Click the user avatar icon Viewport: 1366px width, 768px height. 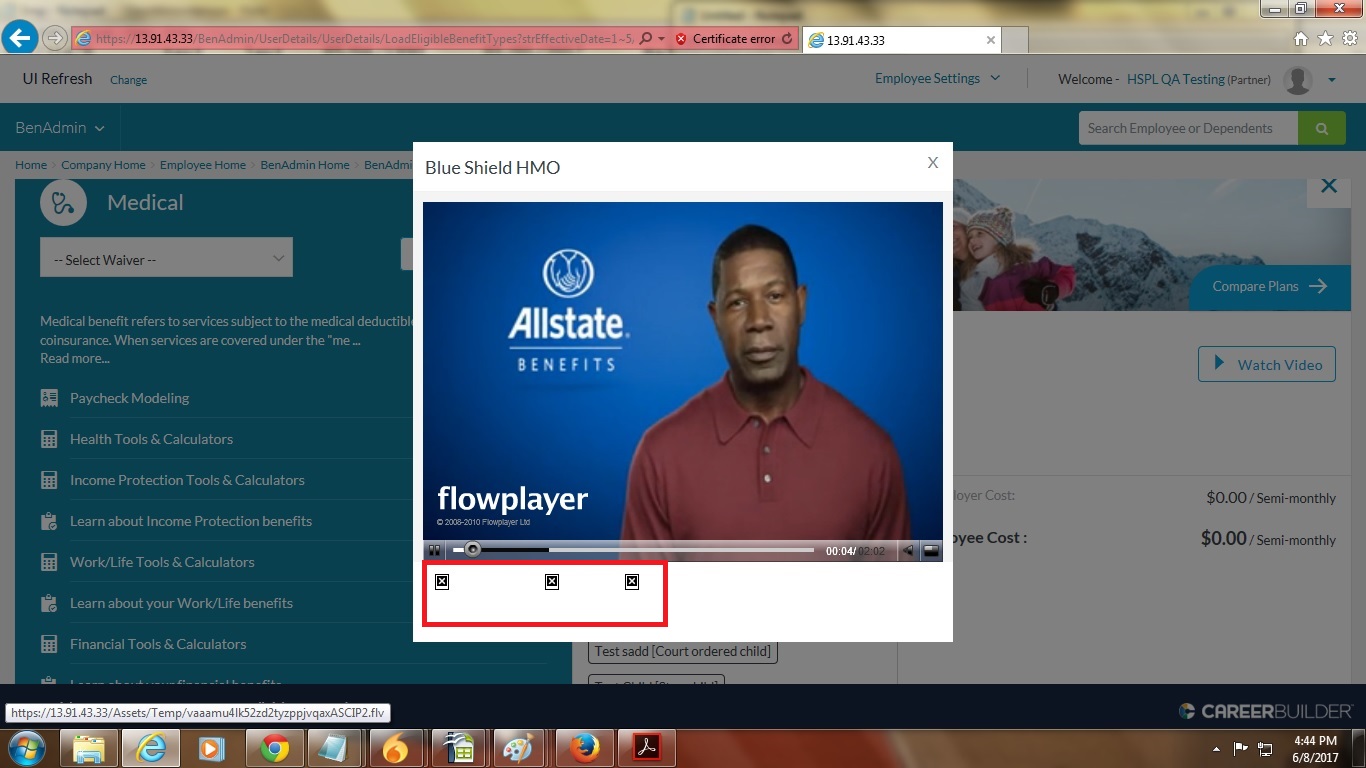point(1298,80)
